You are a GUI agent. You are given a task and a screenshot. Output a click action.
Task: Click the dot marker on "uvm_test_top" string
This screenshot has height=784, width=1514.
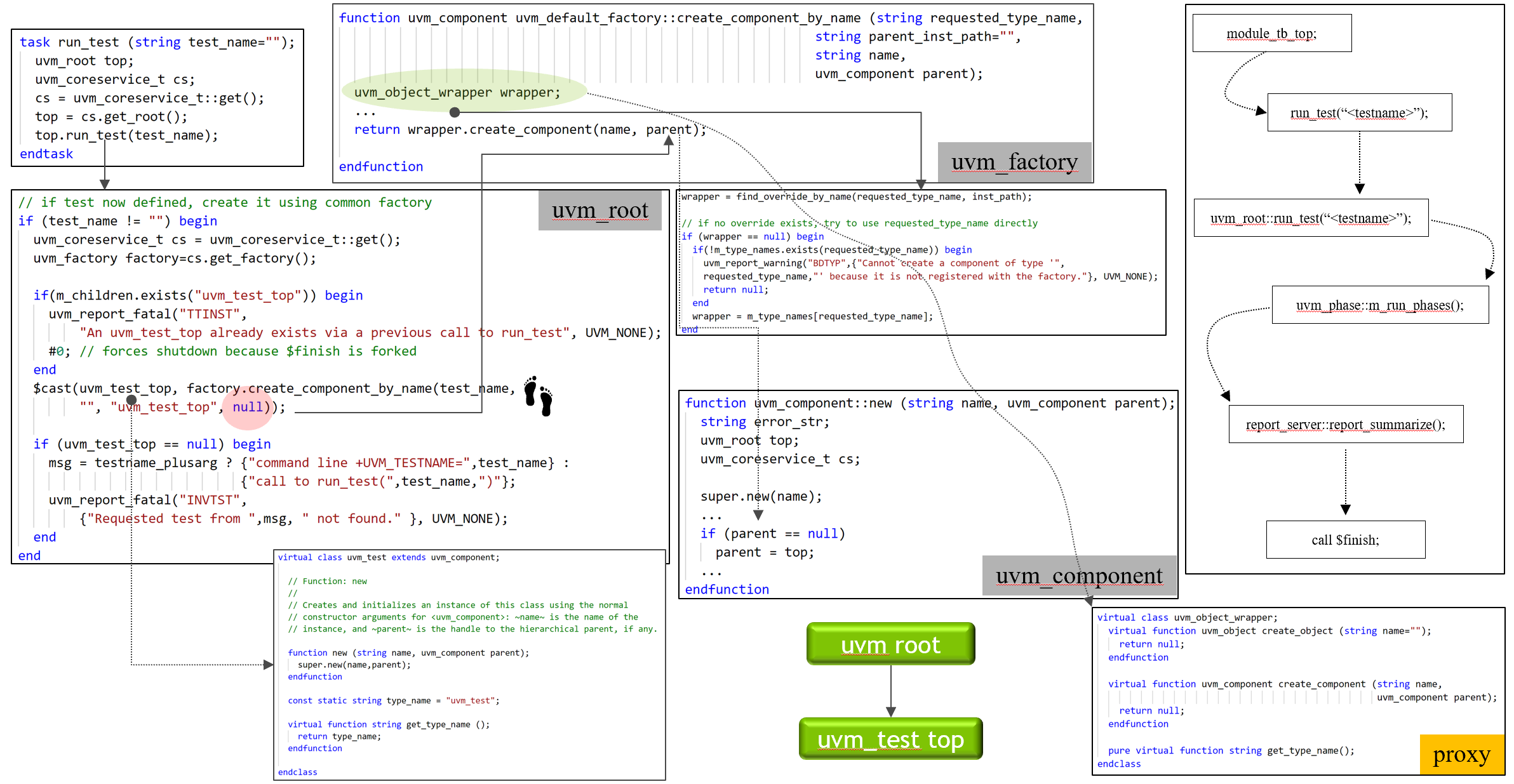[131, 400]
